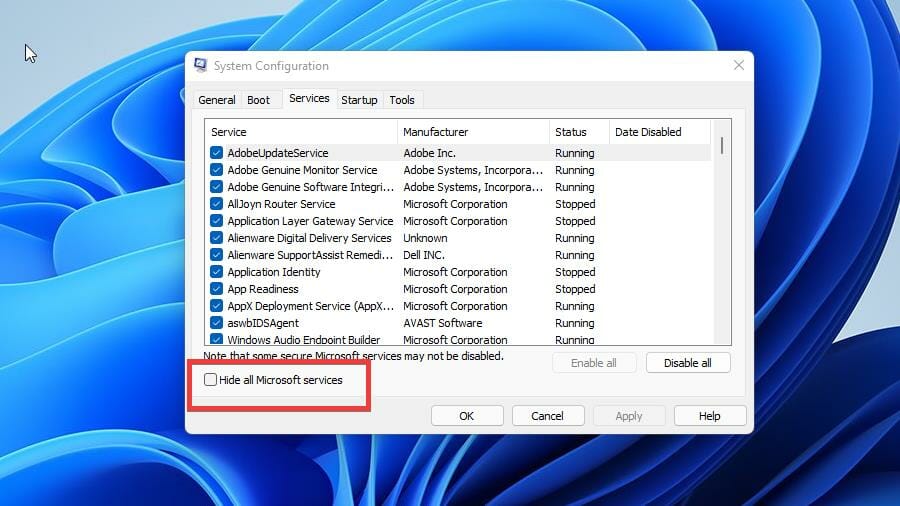Toggle Alienware Digital Delivery Services checkbox
The width and height of the screenshot is (900, 506).
pyautogui.click(x=216, y=238)
